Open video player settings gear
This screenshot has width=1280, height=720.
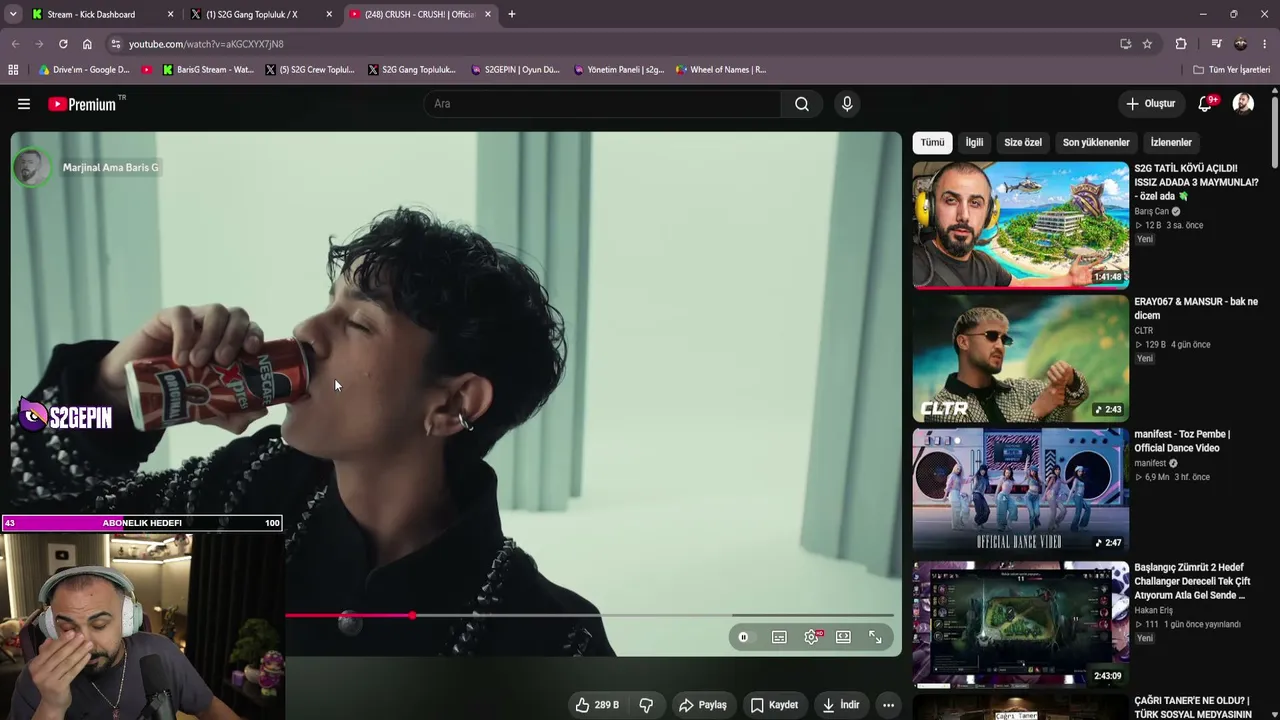(811, 637)
